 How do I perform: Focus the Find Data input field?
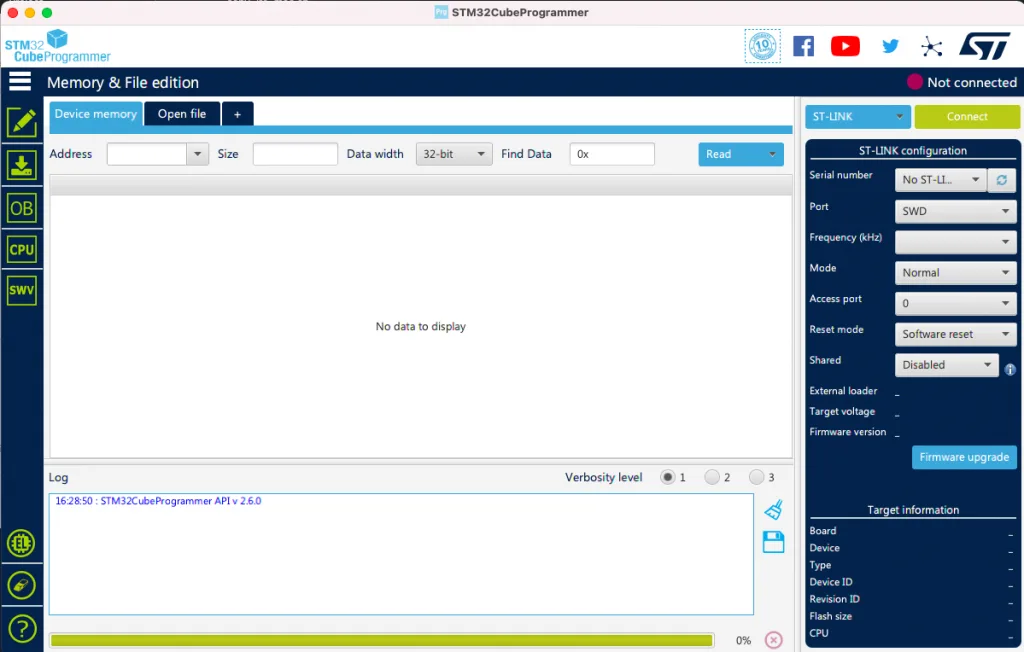tap(612, 154)
